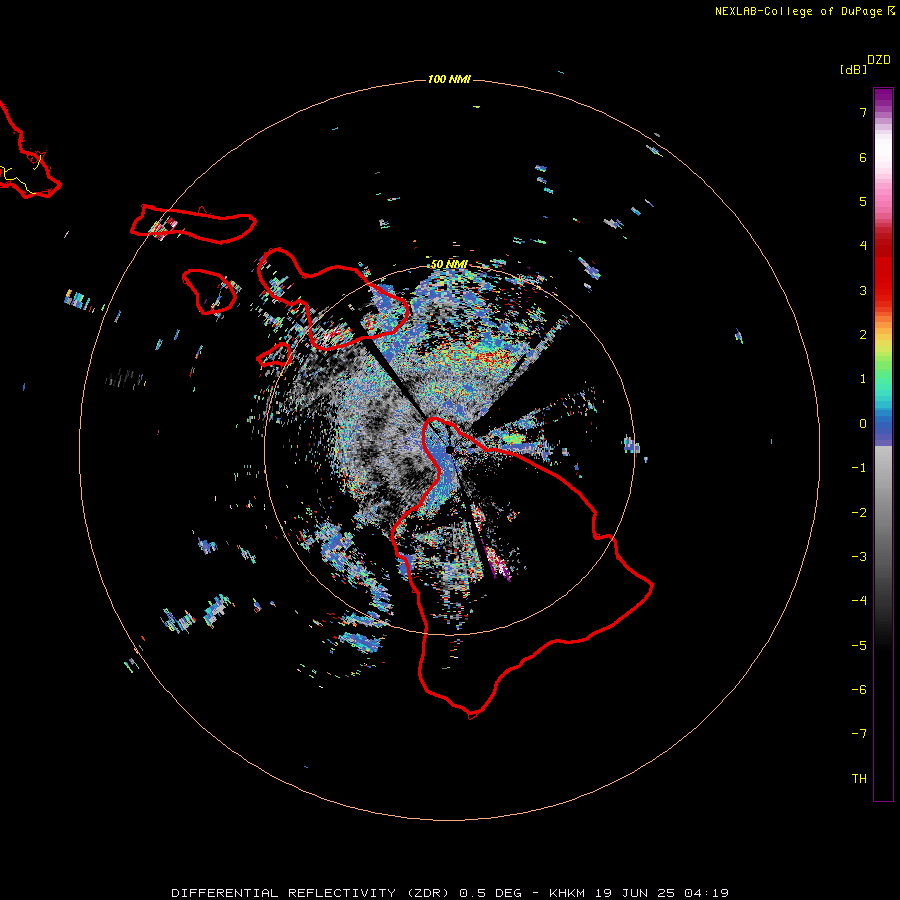Click the -7 tick label on the scale
900x900 pixels.
point(859,734)
